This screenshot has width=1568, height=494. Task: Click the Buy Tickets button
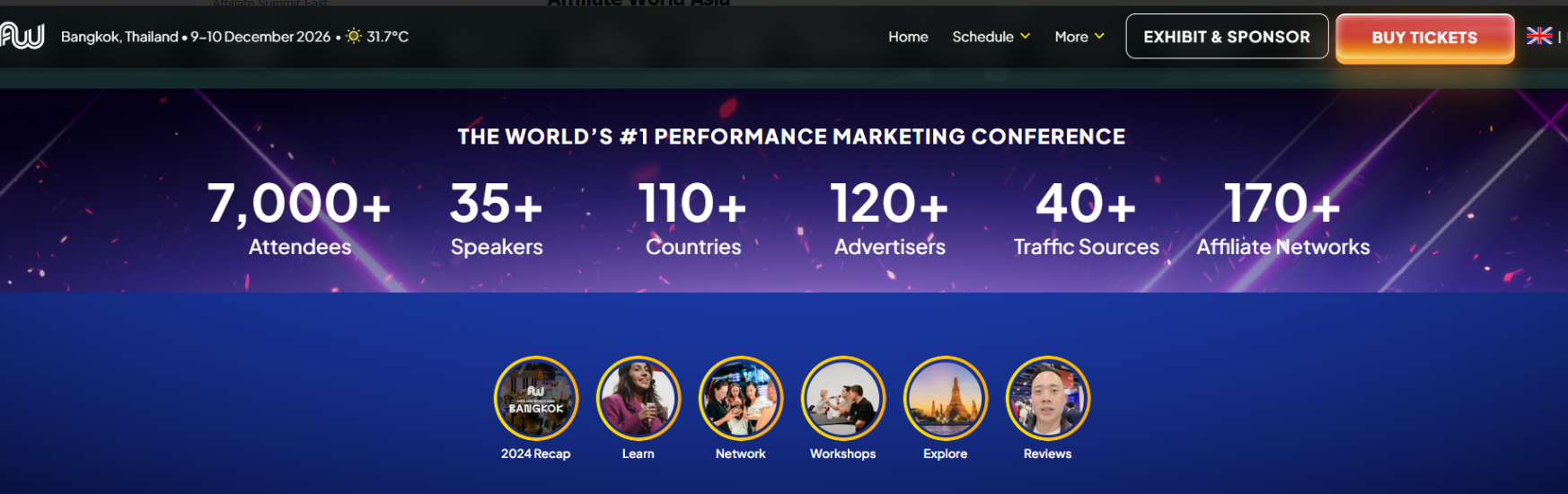coord(1424,38)
